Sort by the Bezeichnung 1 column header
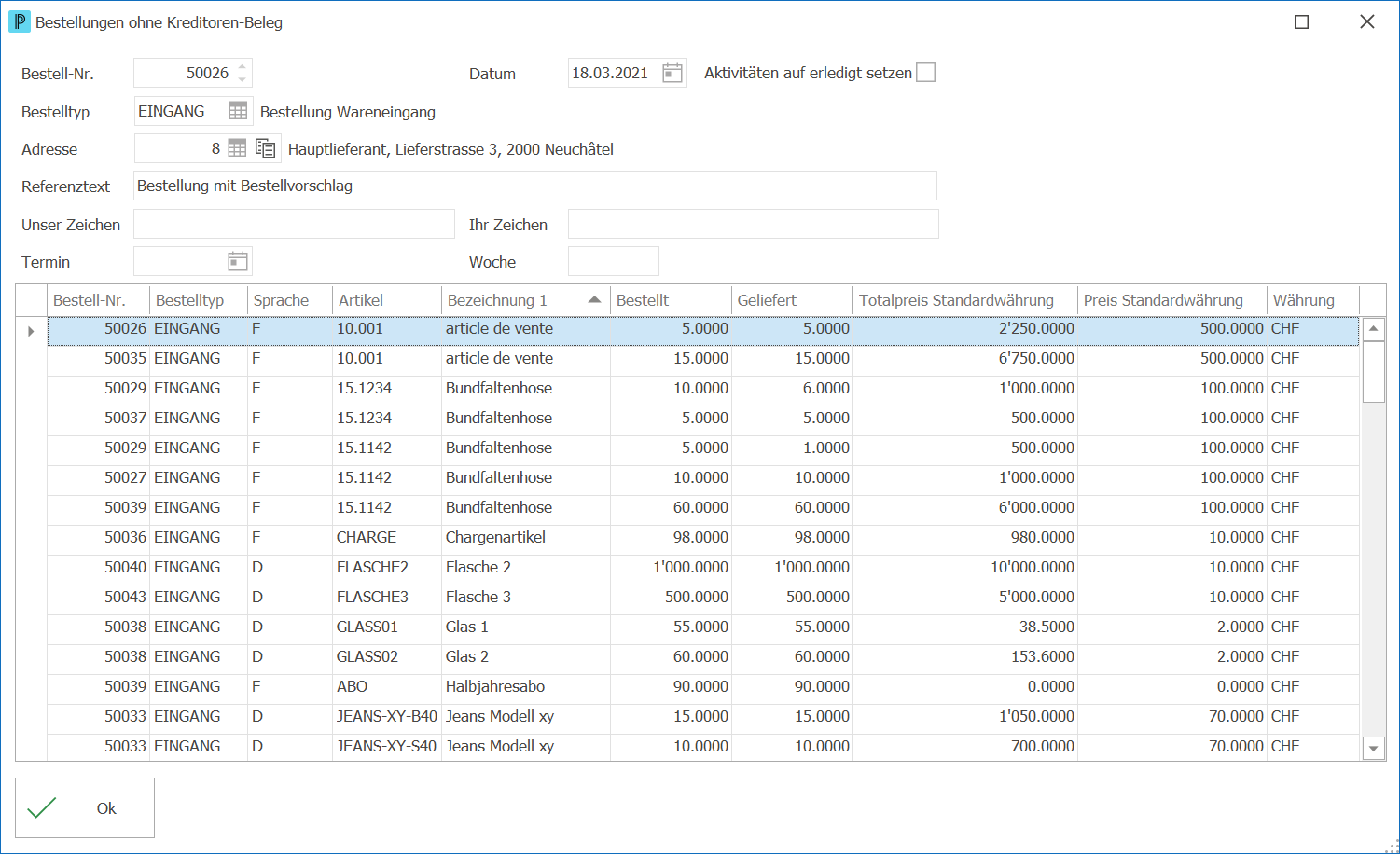The width and height of the screenshot is (1400, 854). 525,300
